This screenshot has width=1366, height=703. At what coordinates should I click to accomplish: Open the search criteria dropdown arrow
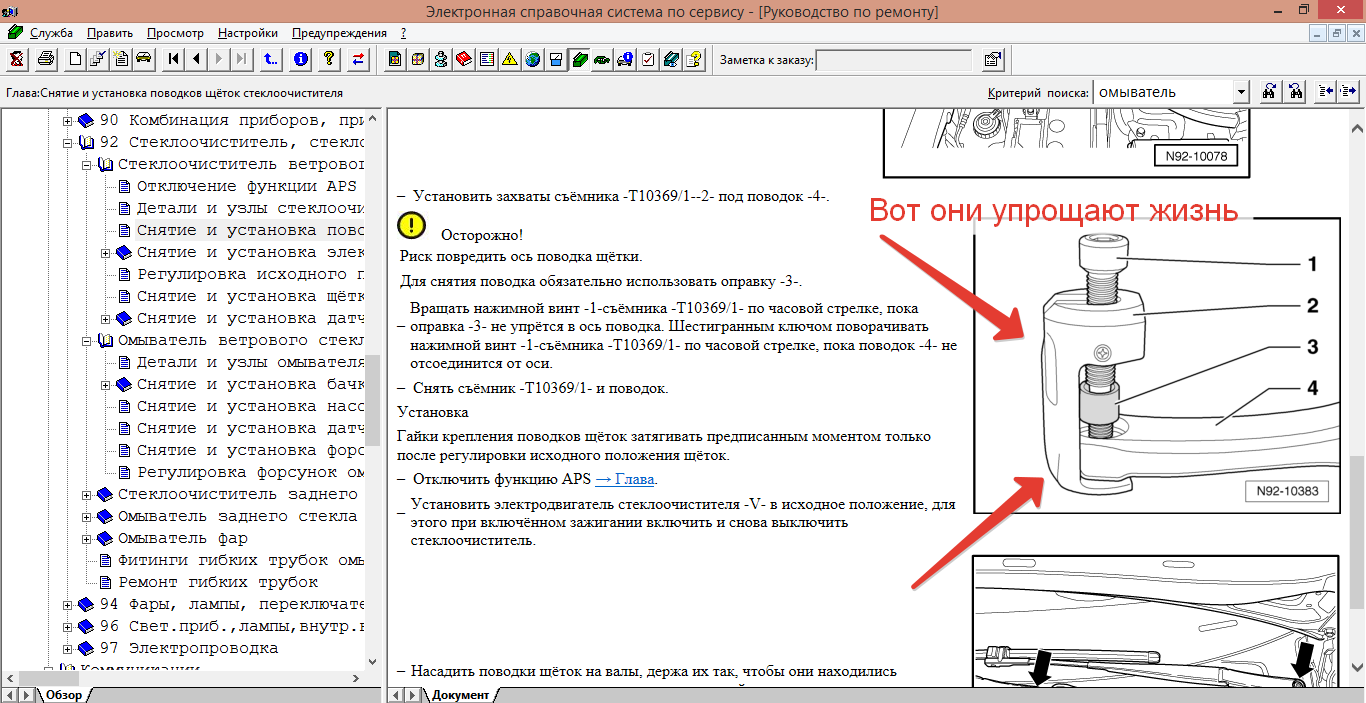pyautogui.click(x=1241, y=92)
